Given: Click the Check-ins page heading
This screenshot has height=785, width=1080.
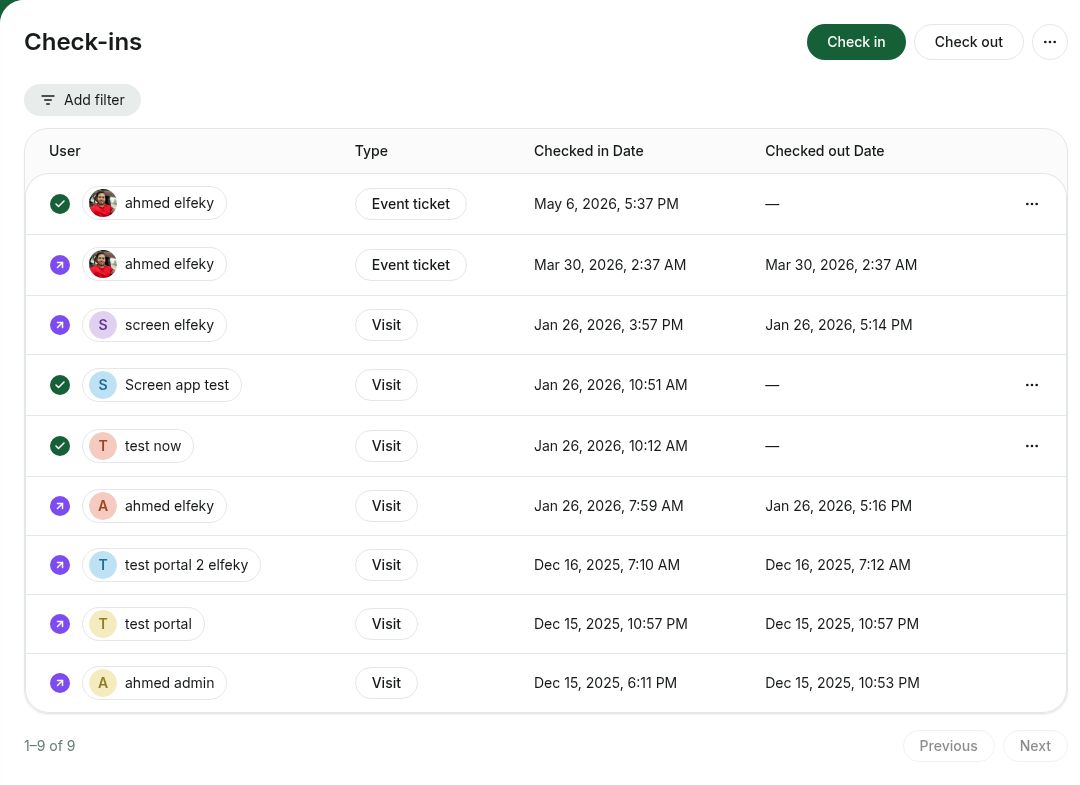Looking at the screenshot, I should (x=83, y=42).
